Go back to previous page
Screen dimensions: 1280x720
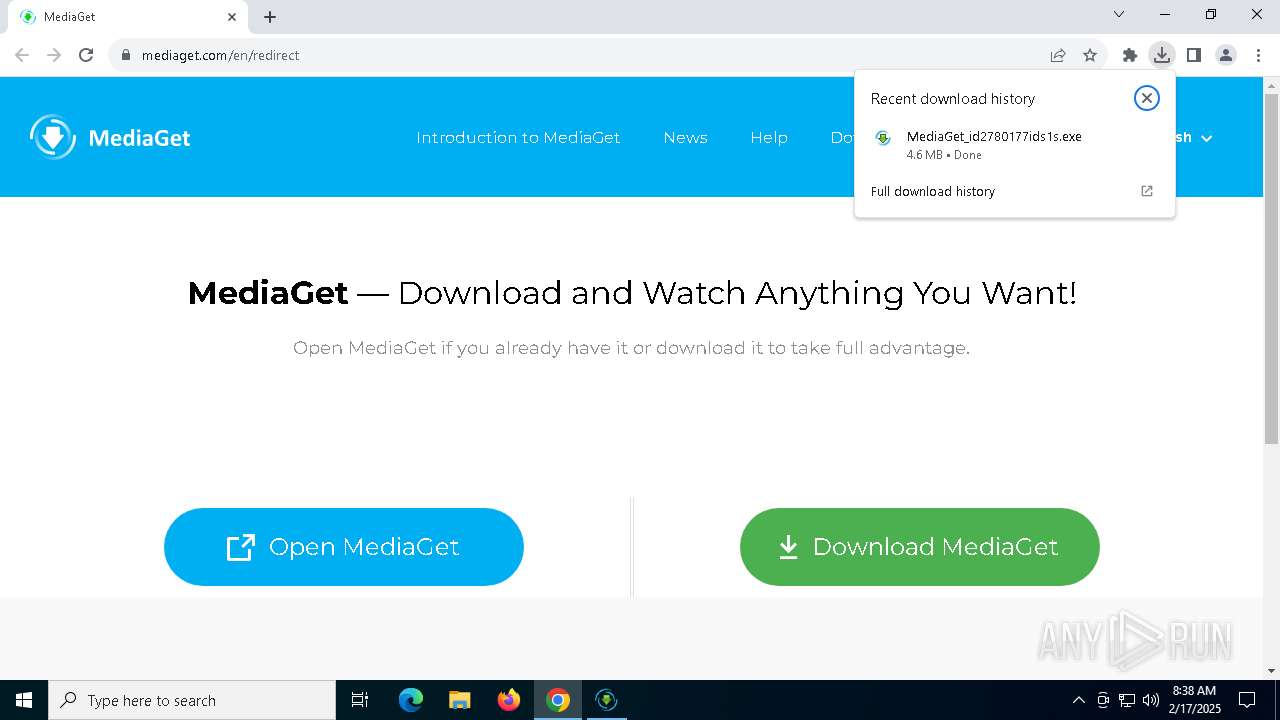[x=22, y=55]
